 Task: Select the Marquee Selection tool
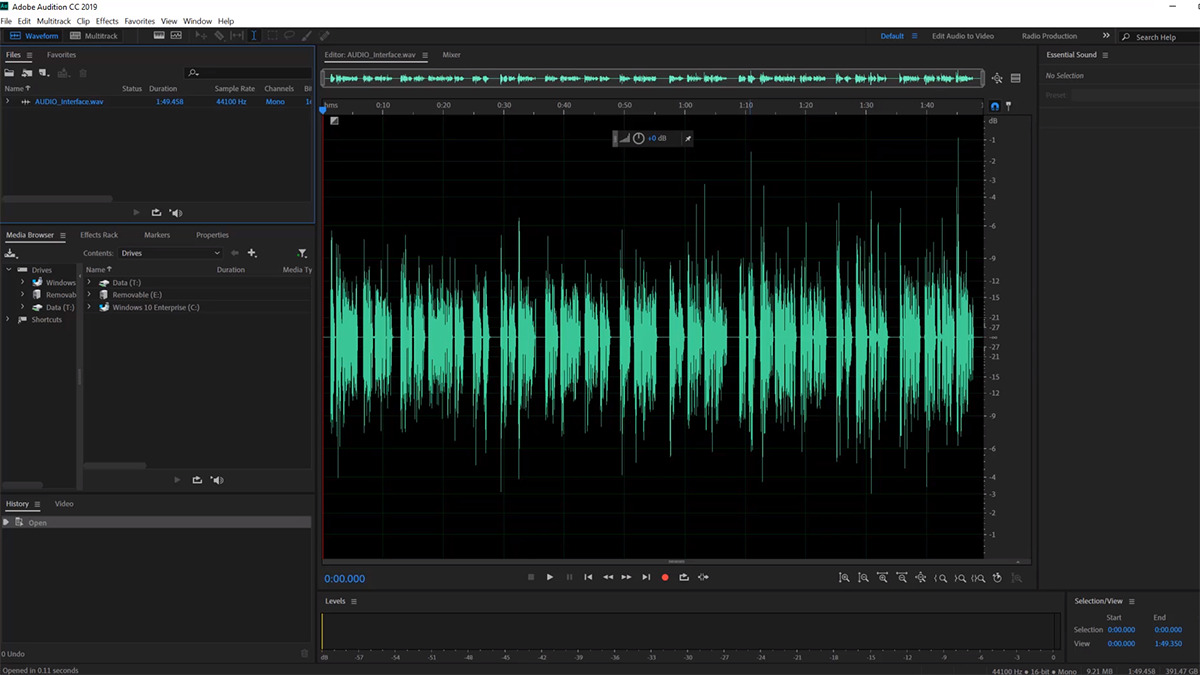pyautogui.click(x=271, y=36)
